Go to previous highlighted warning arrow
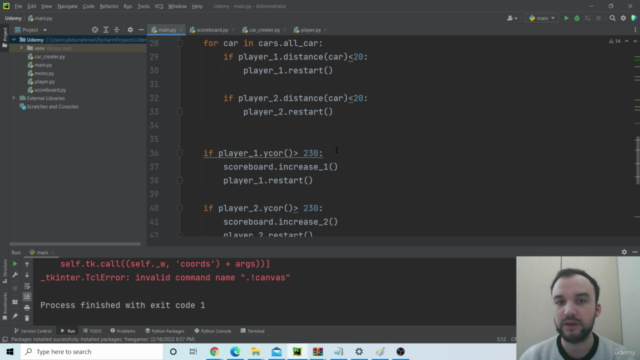This screenshot has height=360, width=640. 627,41
